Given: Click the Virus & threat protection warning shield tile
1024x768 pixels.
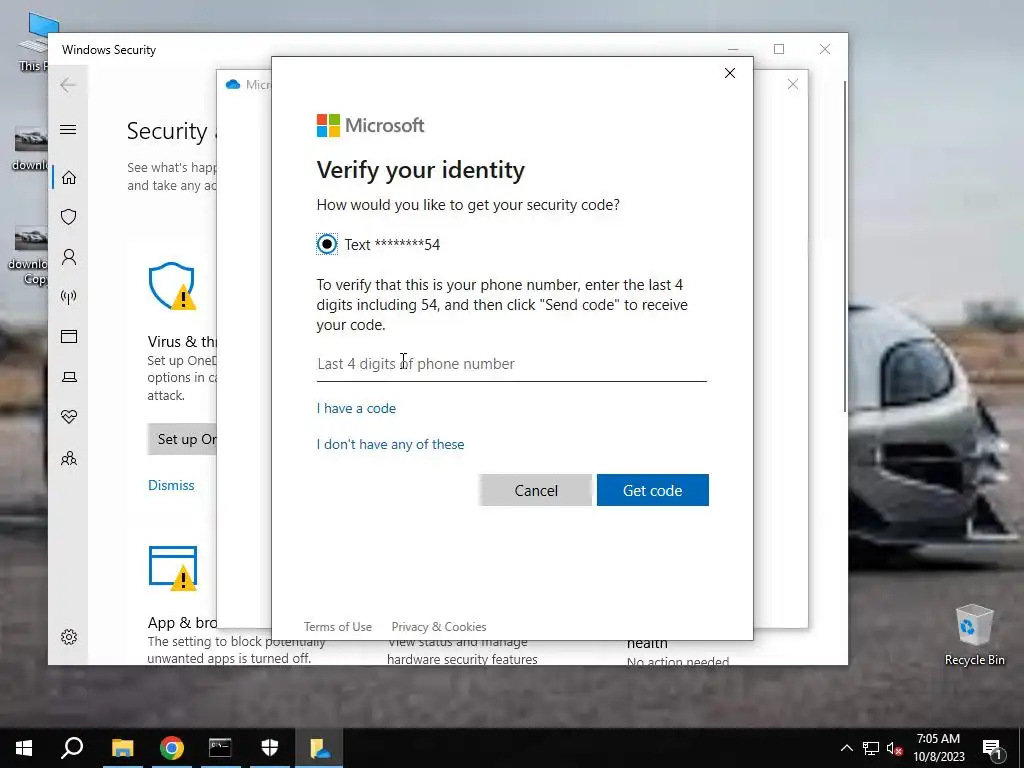Looking at the screenshot, I should 172,286.
